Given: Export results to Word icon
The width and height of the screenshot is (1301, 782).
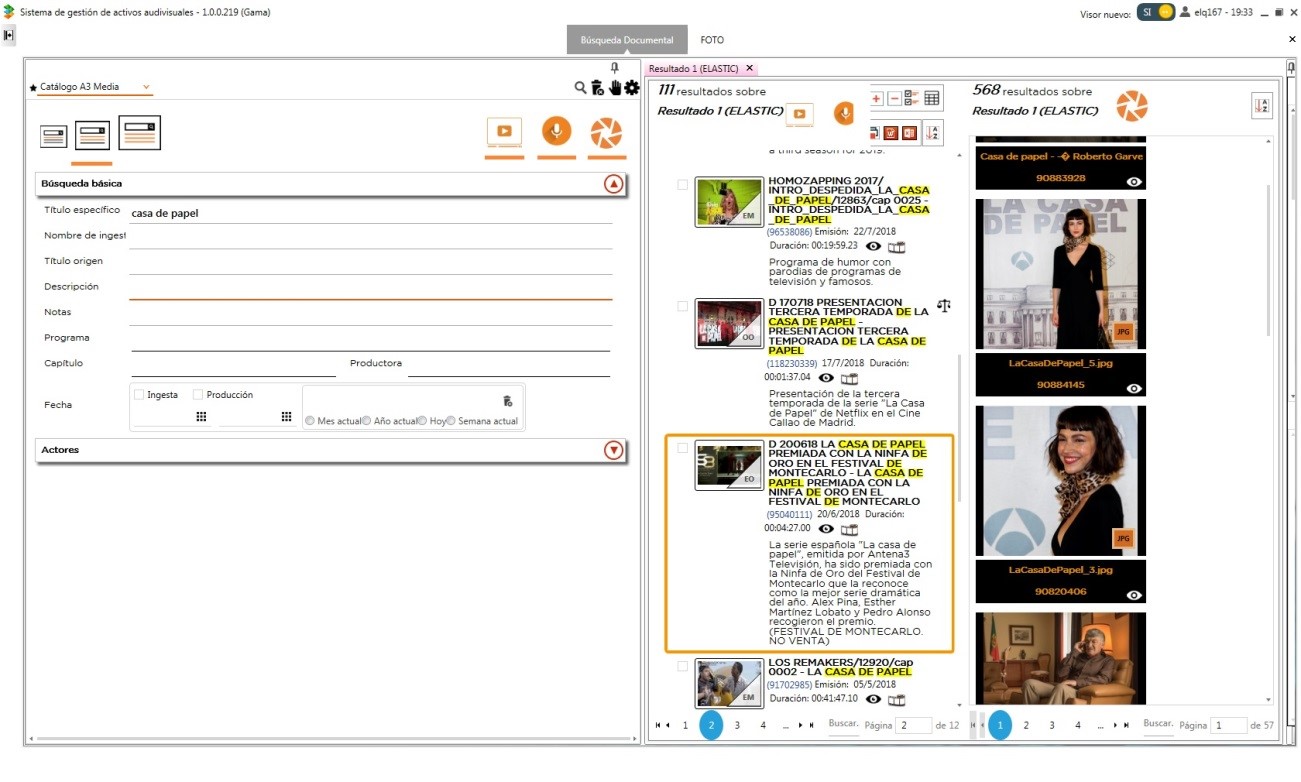Looking at the screenshot, I should tap(892, 132).
